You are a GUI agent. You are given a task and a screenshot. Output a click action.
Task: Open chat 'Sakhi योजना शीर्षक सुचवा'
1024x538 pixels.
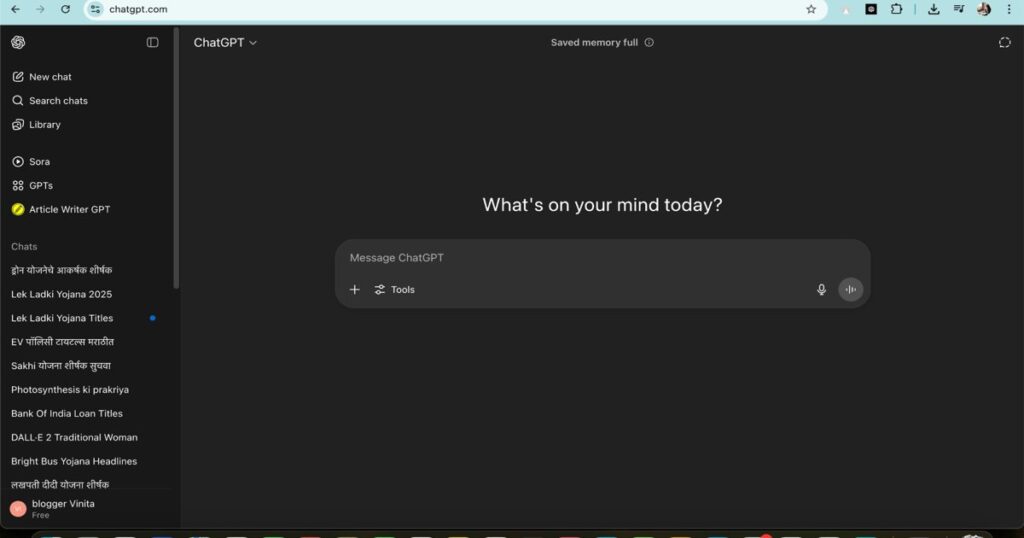click(61, 366)
